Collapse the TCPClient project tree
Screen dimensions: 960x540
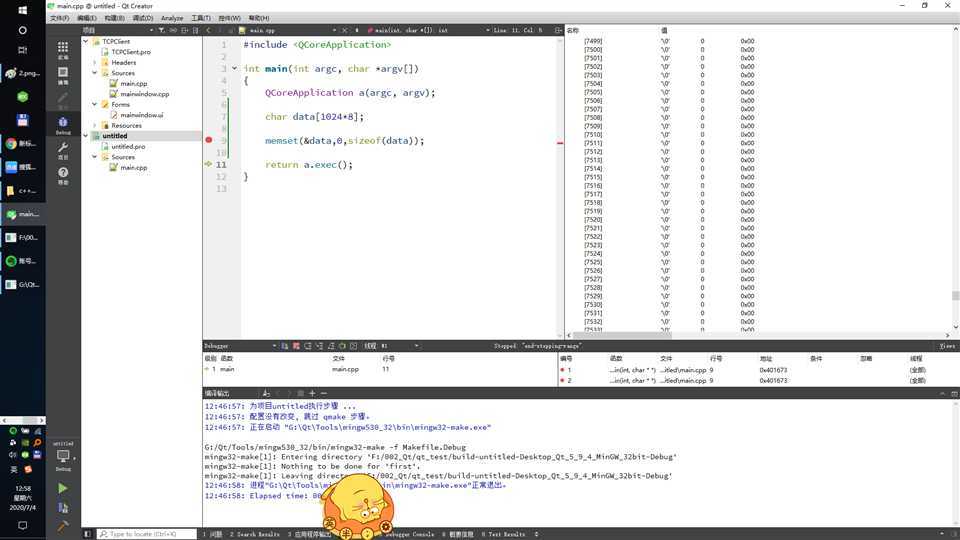point(85,42)
